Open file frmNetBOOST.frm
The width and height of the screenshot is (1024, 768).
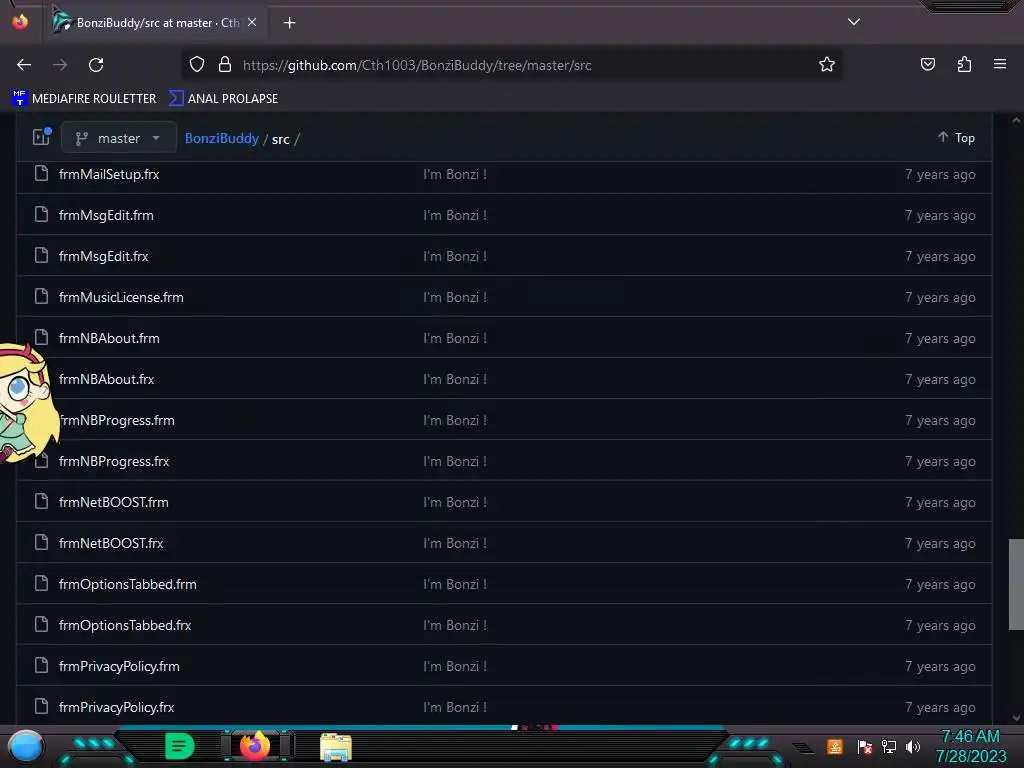tap(114, 502)
